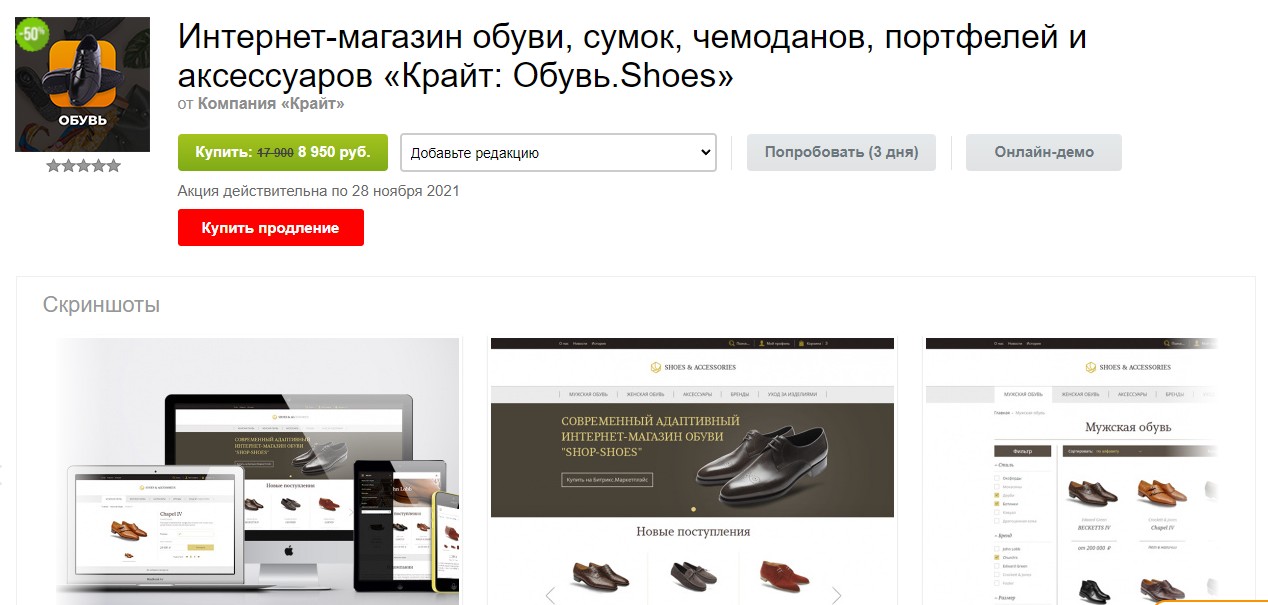The width and height of the screenshot is (1268, 605).
Task: Toggle the Дерби checkbox in the filter panel
Action: pyautogui.click(x=998, y=494)
